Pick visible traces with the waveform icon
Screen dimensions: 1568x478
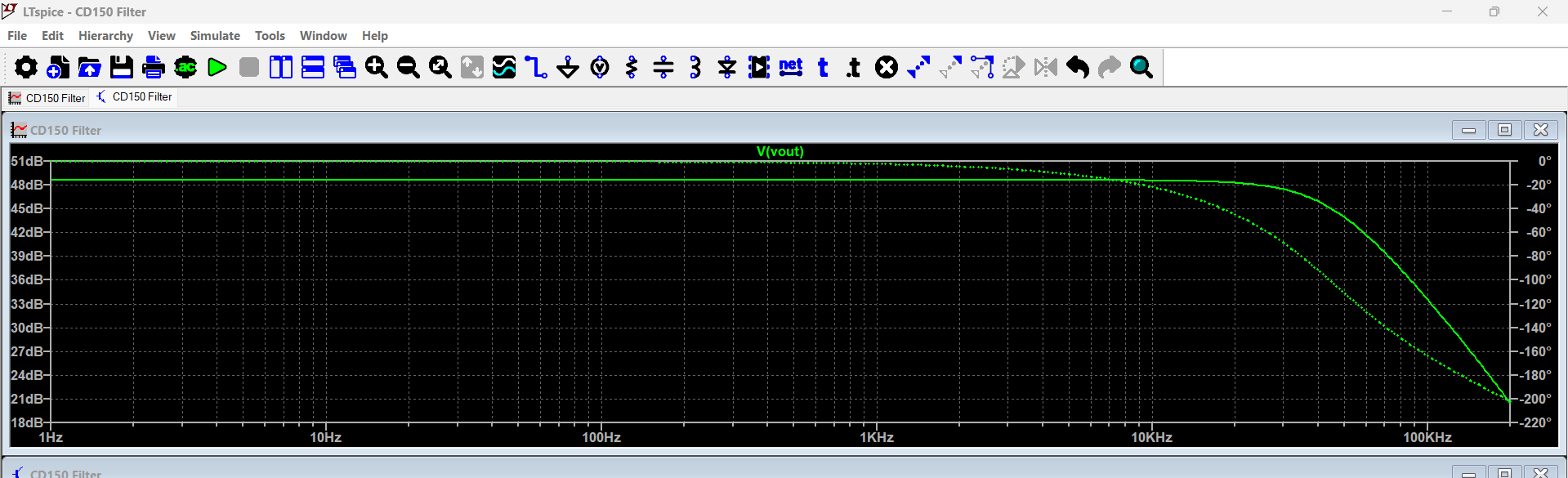tap(504, 67)
